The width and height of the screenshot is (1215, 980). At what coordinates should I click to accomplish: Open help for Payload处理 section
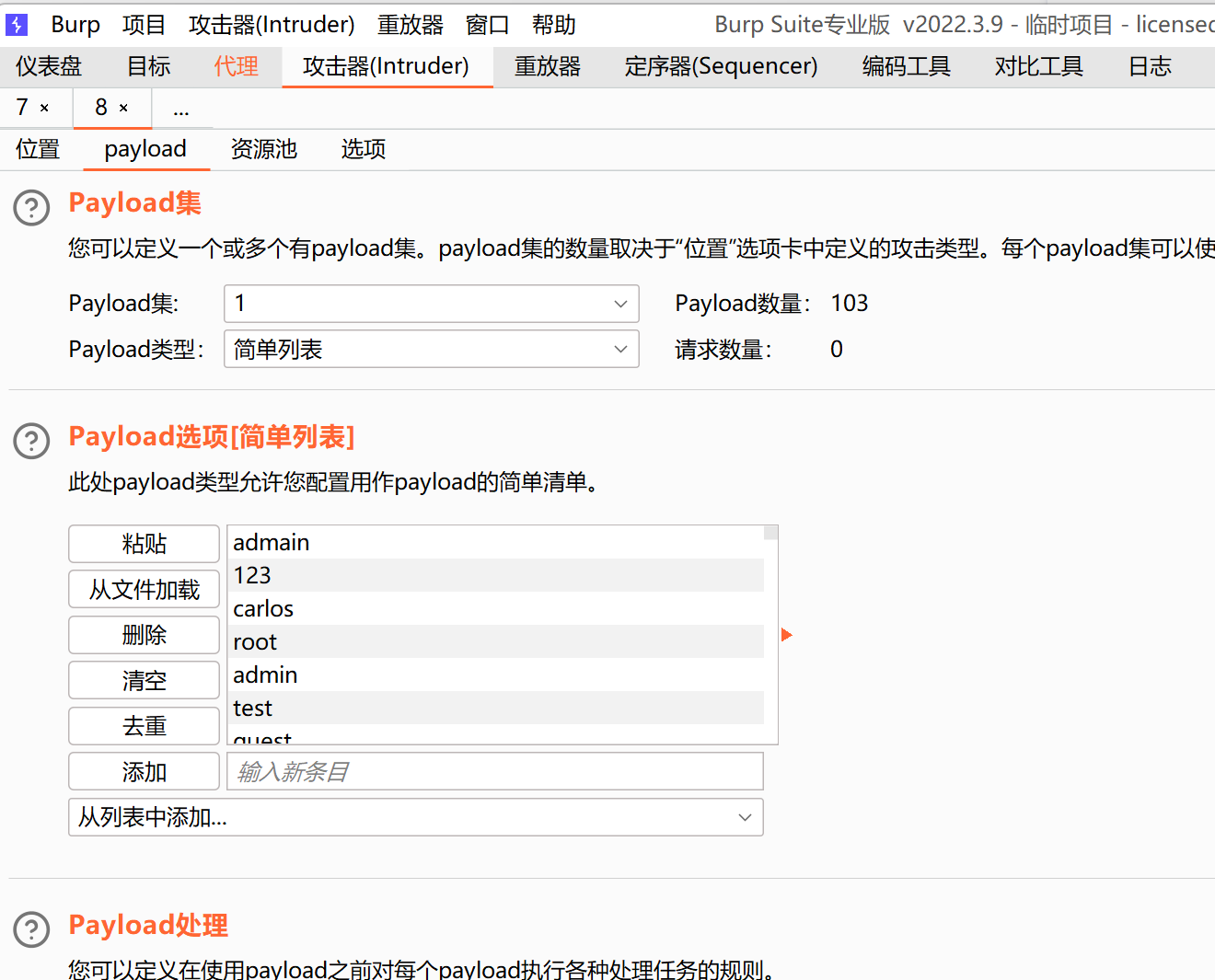31,929
